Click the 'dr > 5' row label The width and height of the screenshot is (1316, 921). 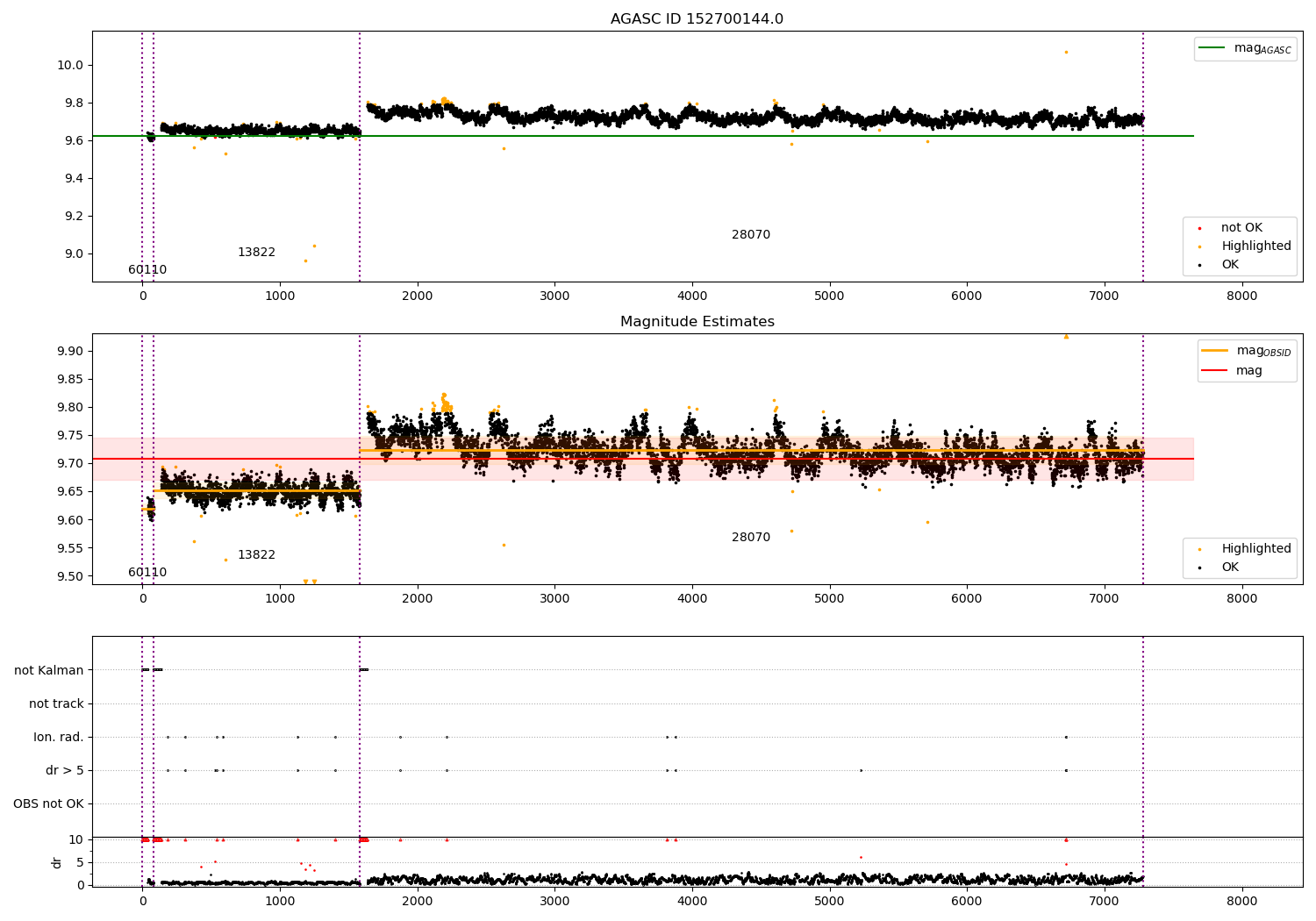[65, 770]
